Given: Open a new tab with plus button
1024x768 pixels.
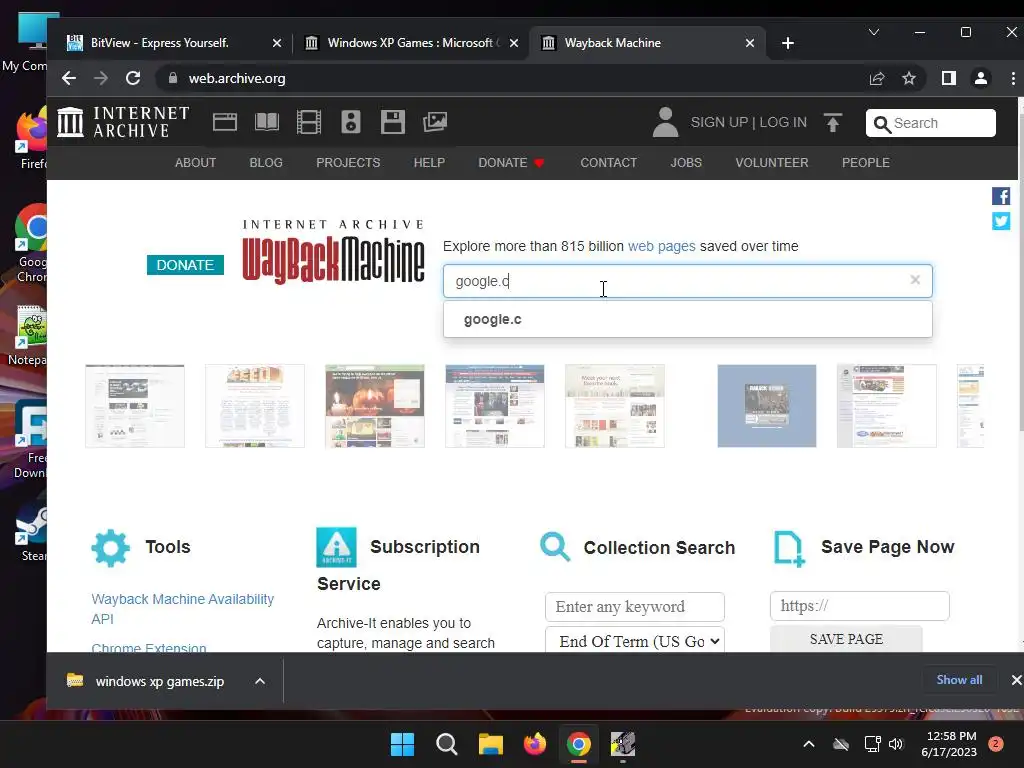Looking at the screenshot, I should click(x=788, y=43).
